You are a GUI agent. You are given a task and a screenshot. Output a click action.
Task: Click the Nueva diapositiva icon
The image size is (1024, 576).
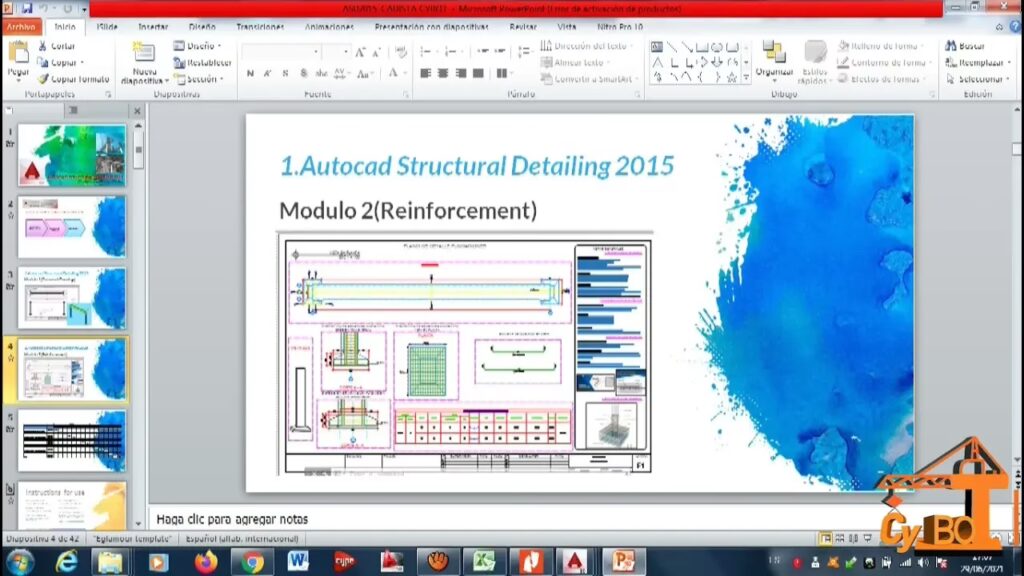[144, 54]
